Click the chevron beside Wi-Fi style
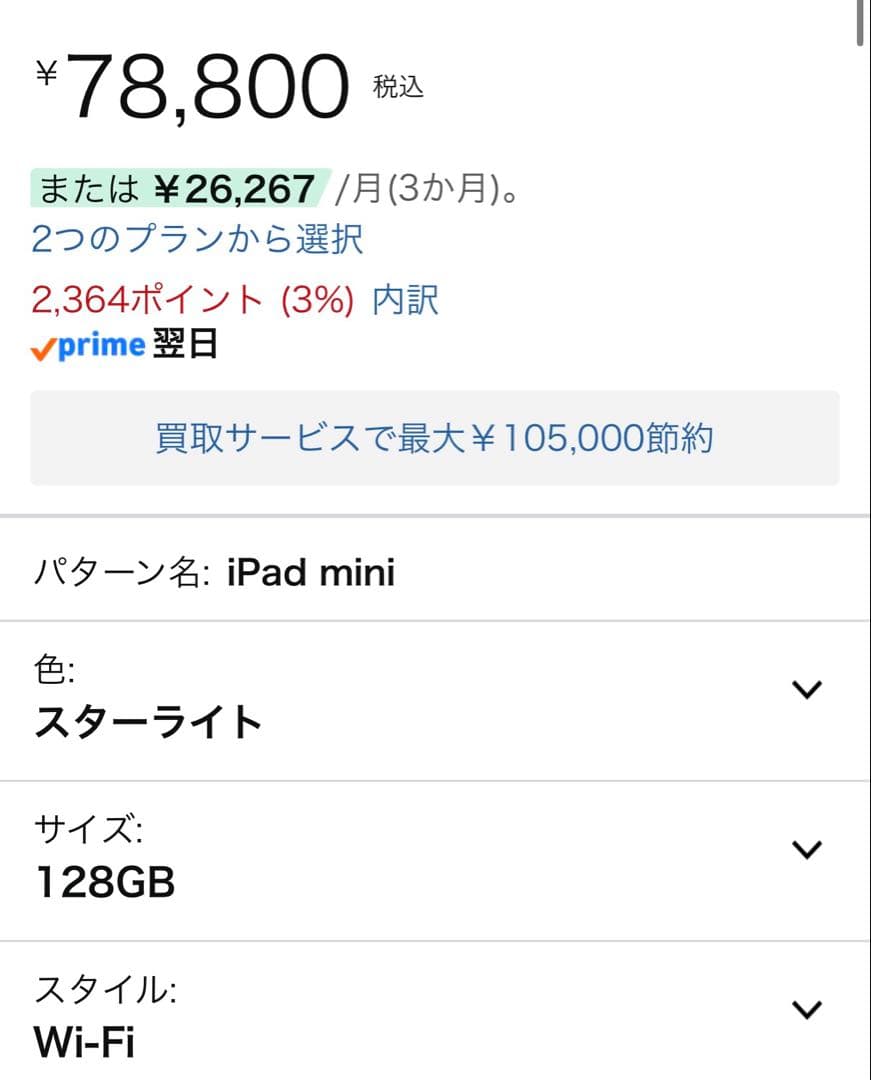 click(x=806, y=1010)
